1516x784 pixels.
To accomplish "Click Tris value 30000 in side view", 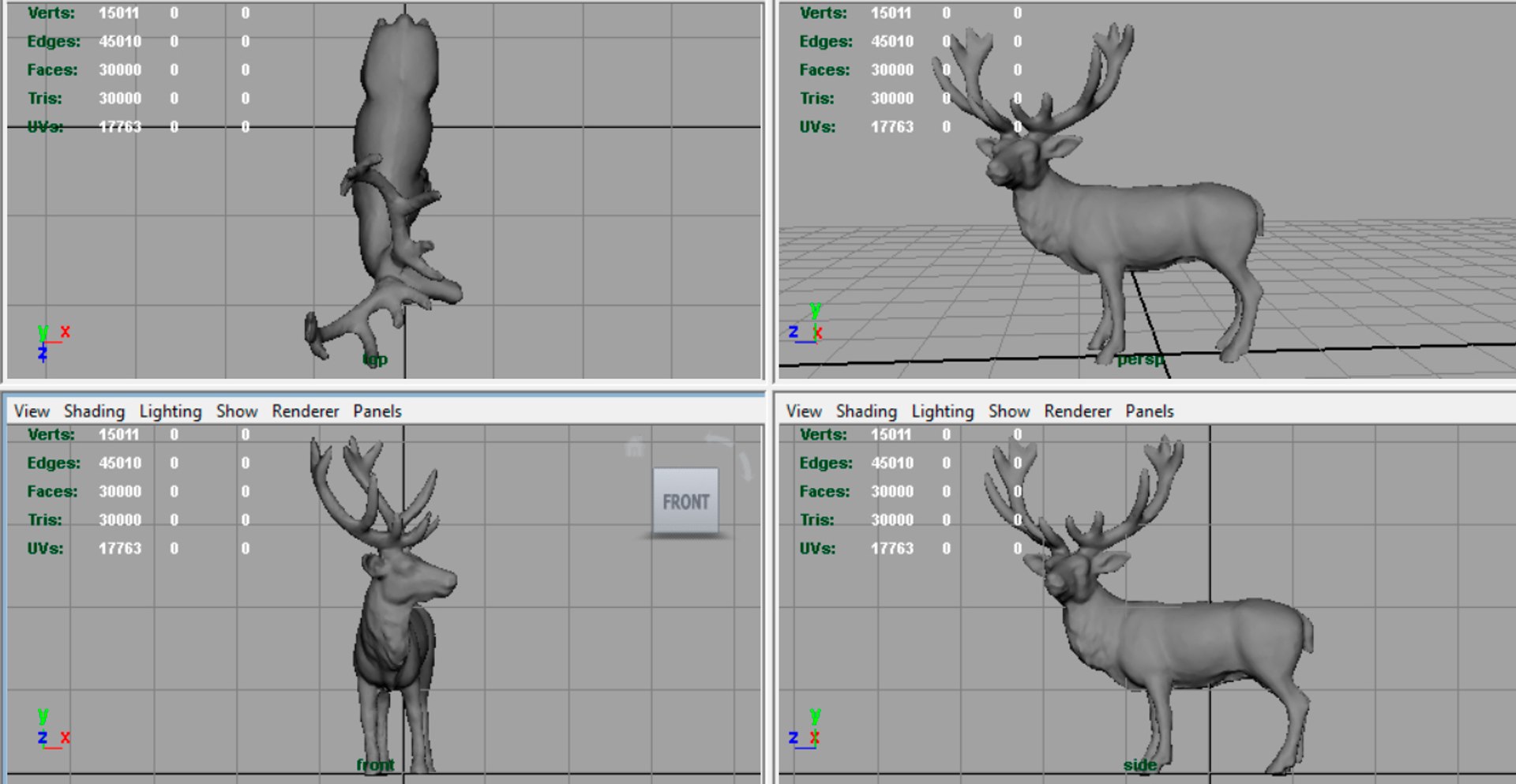I will tap(892, 520).
